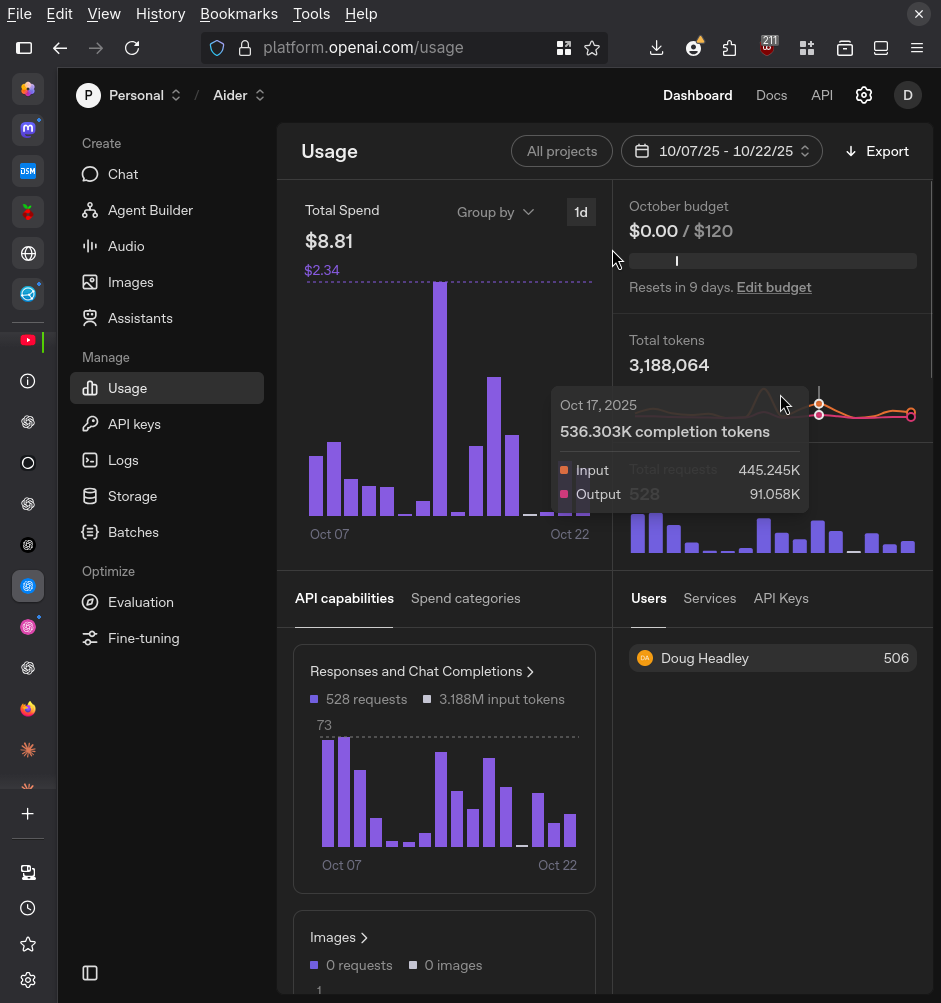Toggle the All projects filter
This screenshot has width=941, height=1003.
pos(562,152)
